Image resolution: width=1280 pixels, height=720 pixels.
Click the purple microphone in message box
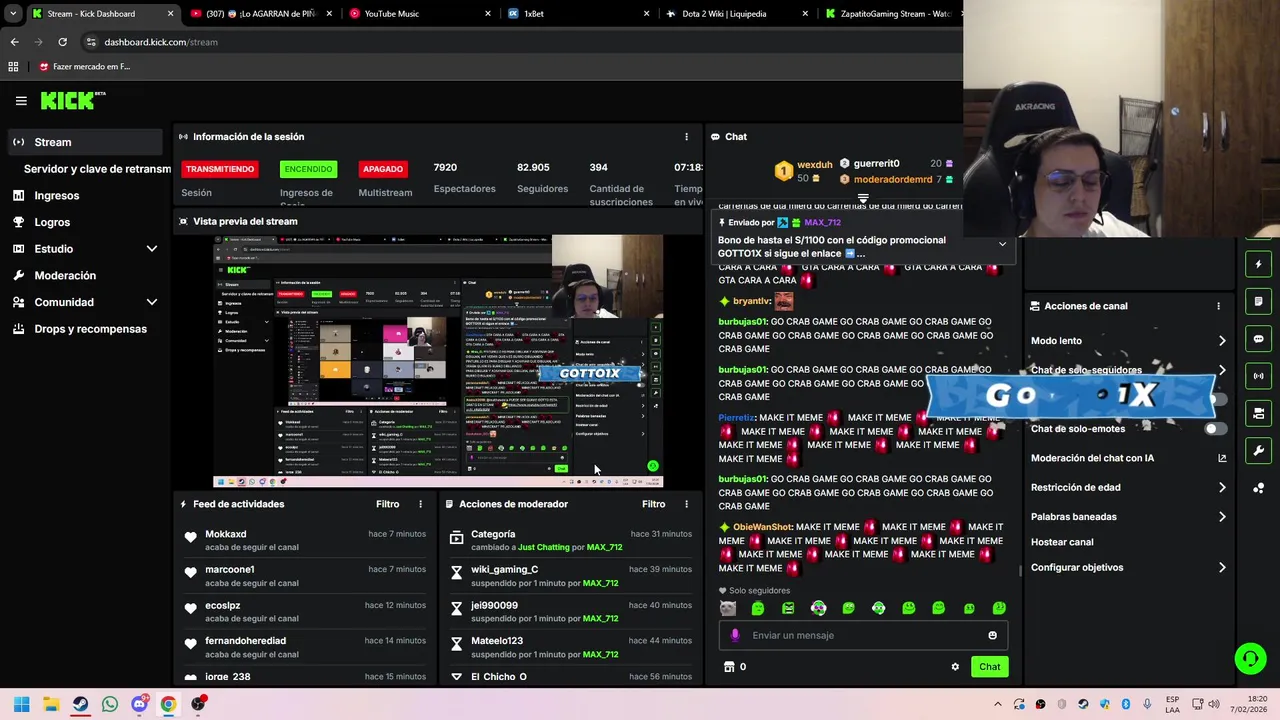click(x=735, y=635)
